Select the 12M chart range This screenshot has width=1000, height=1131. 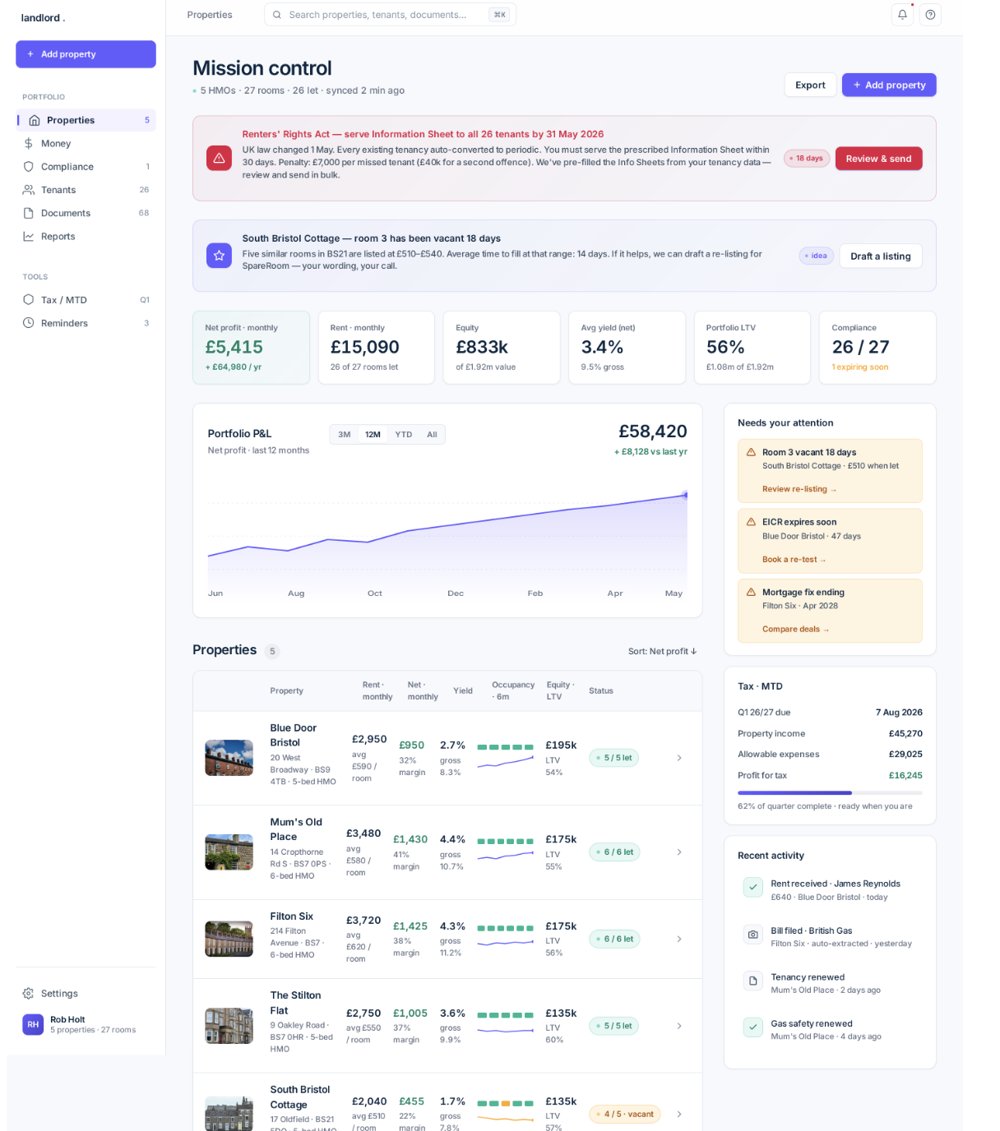372,434
